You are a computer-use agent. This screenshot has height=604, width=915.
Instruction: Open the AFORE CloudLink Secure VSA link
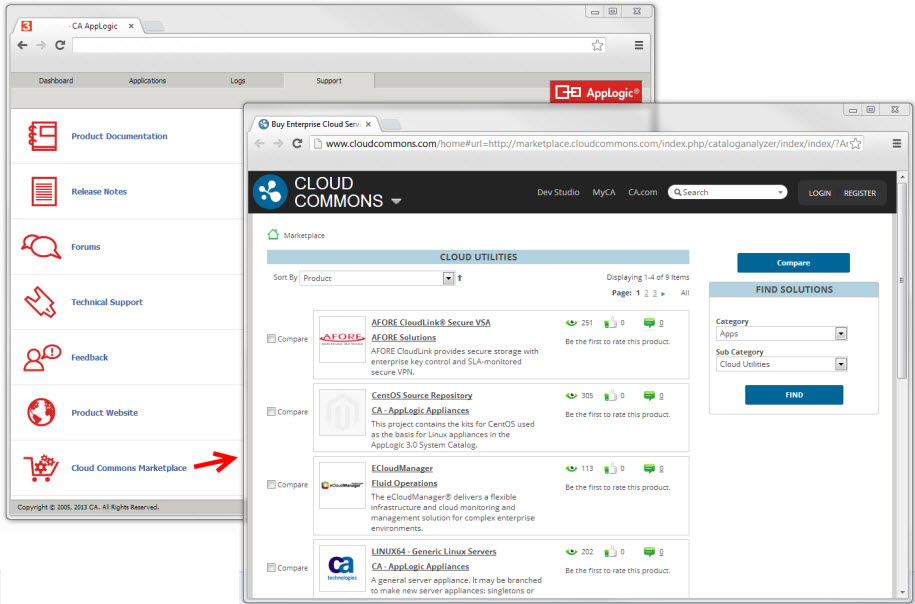coord(431,322)
